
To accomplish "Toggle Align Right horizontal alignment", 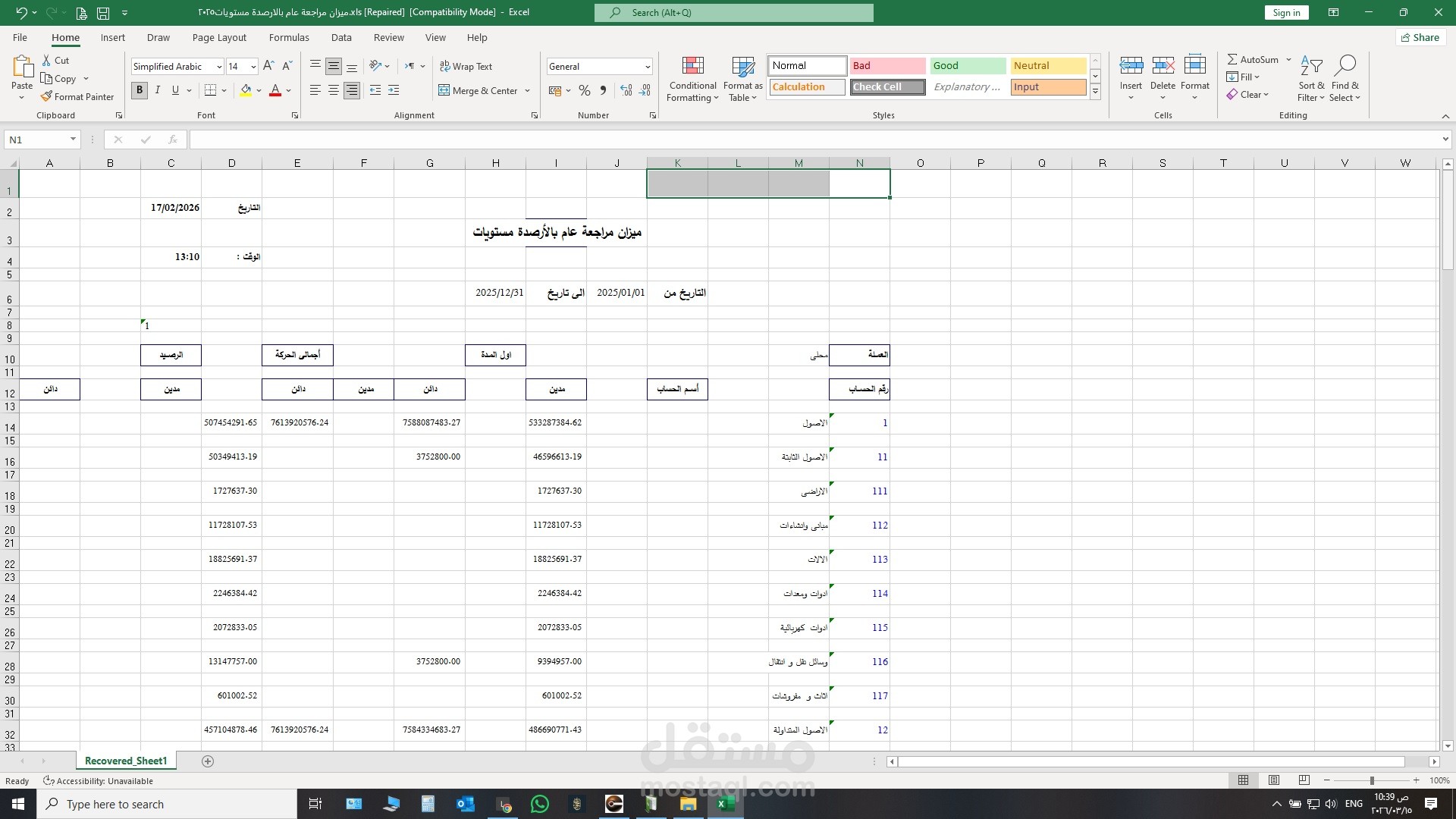I will pyautogui.click(x=352, y=90).
